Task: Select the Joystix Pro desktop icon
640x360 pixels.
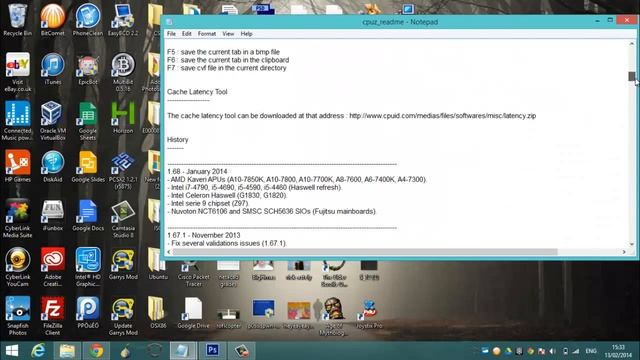Action: coord(369,313)
